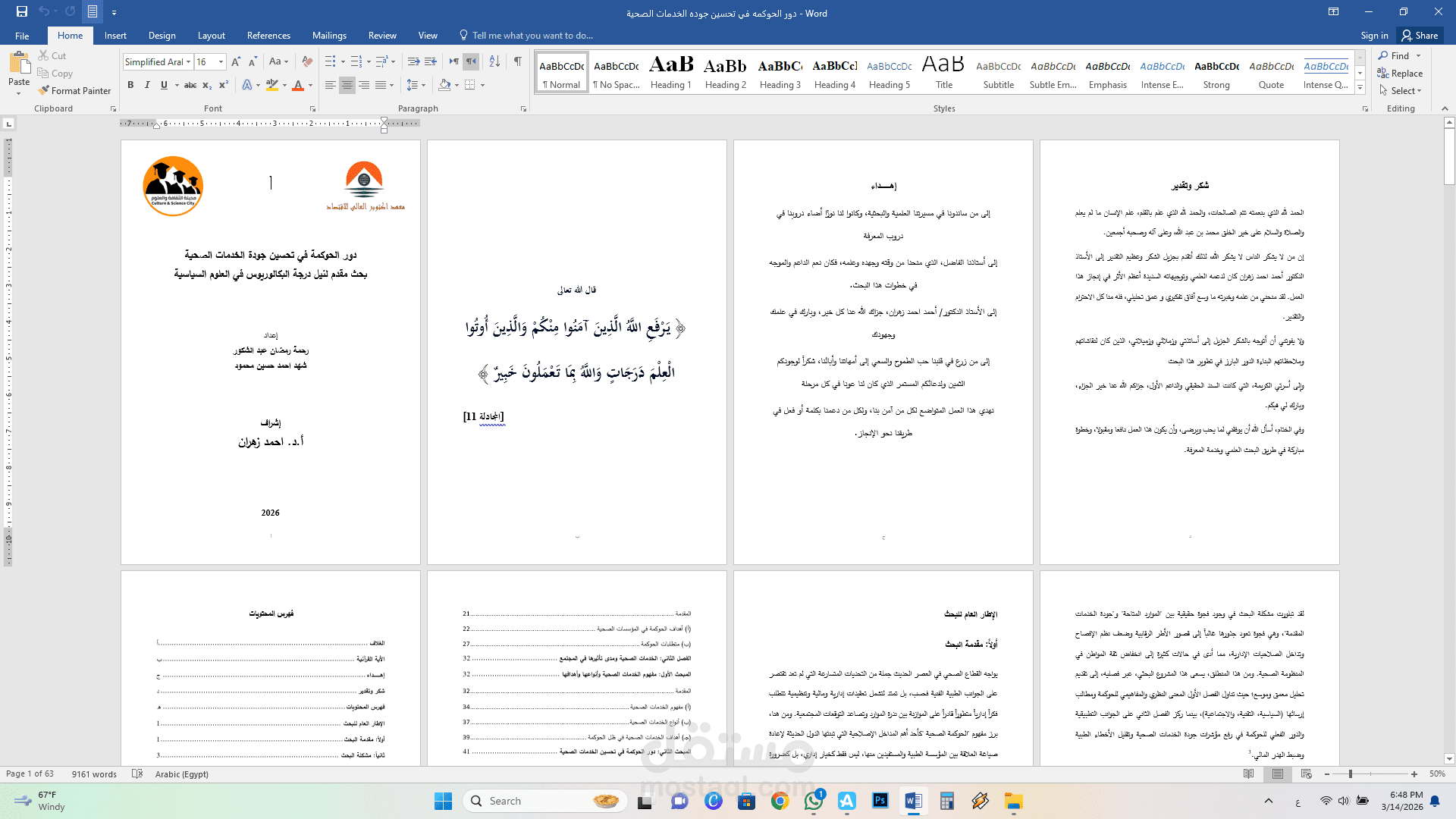Increase paragraph indent
1456x819 pixels.
[x=430, y=61]
